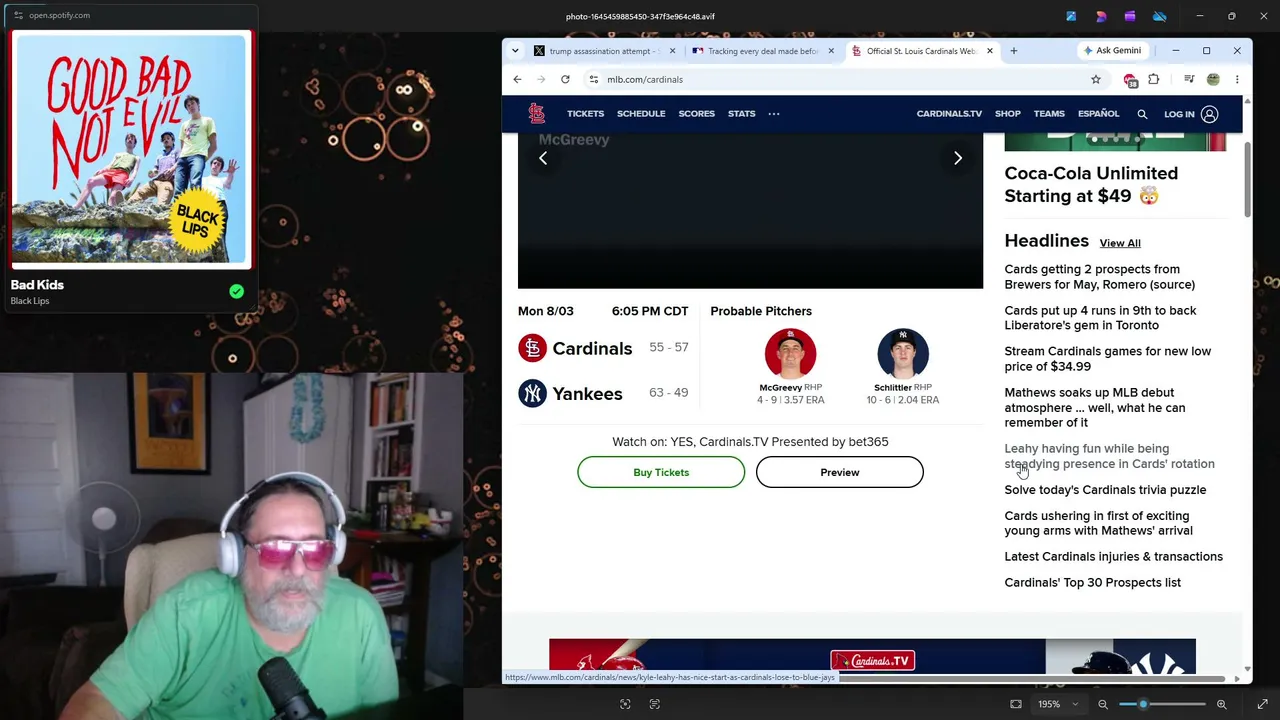Viewport: 1280px width, 720px height.
Task: Open Schlittler's pitcher headshot
Action: click(x=903, y=354)
